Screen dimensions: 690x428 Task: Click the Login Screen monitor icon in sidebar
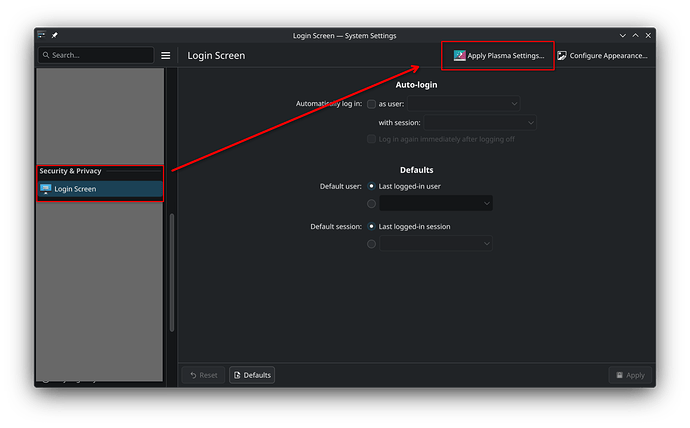pos(45,189)
